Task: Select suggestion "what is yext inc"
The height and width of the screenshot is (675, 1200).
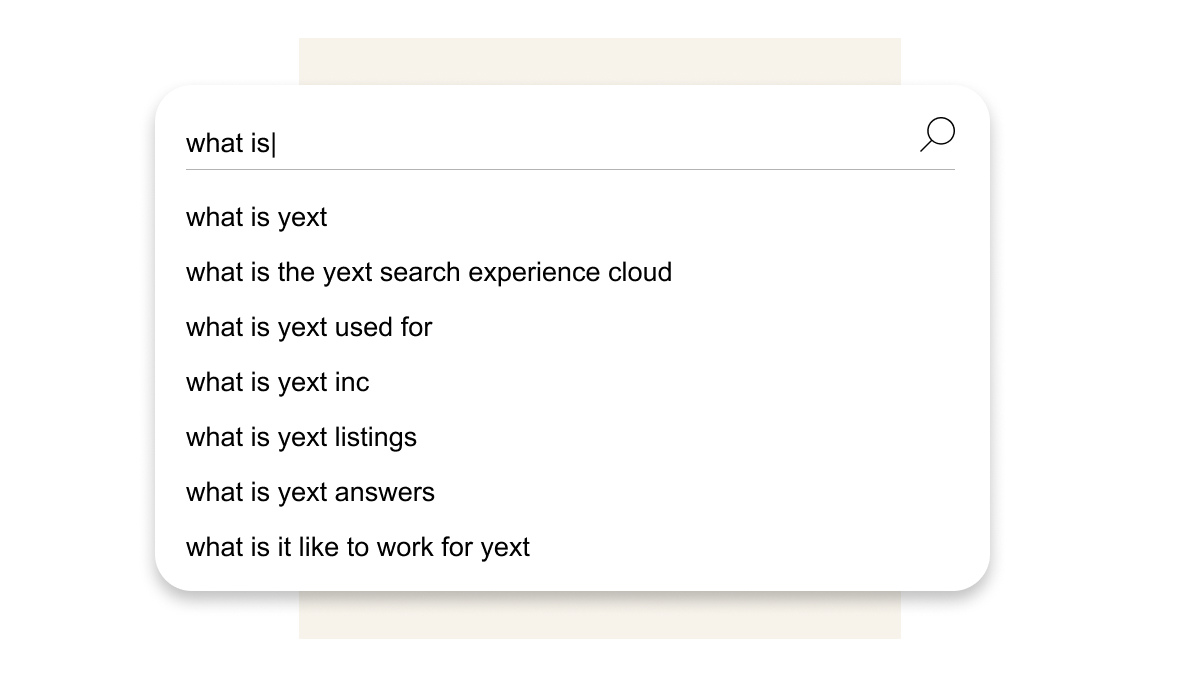Action: (278, 383)
